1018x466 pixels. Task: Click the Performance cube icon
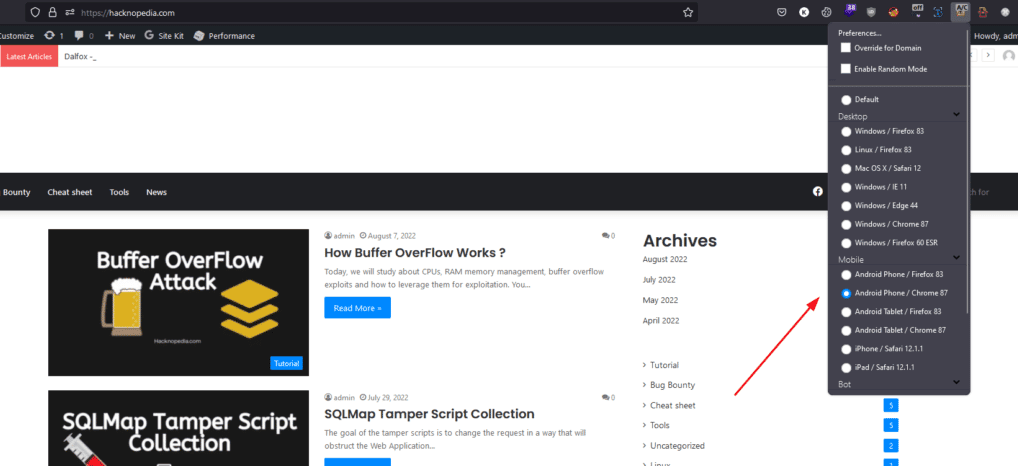pyautogui.click(x=199, y=36)
